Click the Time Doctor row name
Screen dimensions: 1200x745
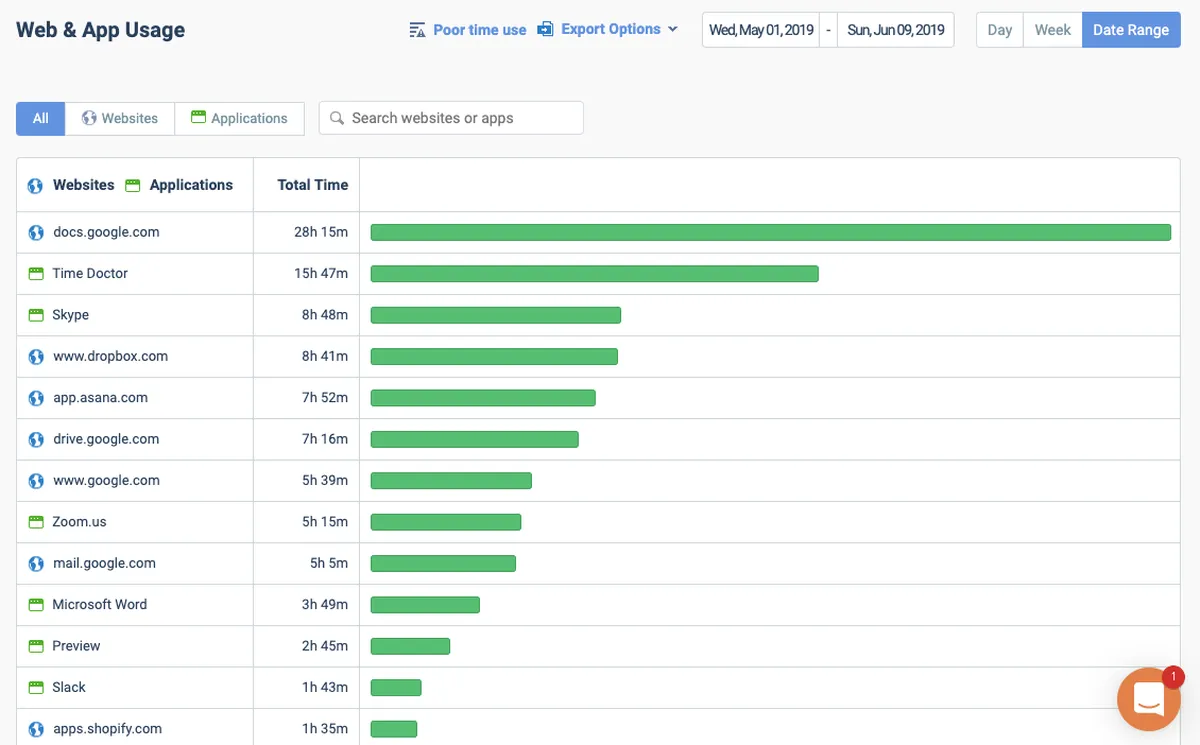pos(90,273)
